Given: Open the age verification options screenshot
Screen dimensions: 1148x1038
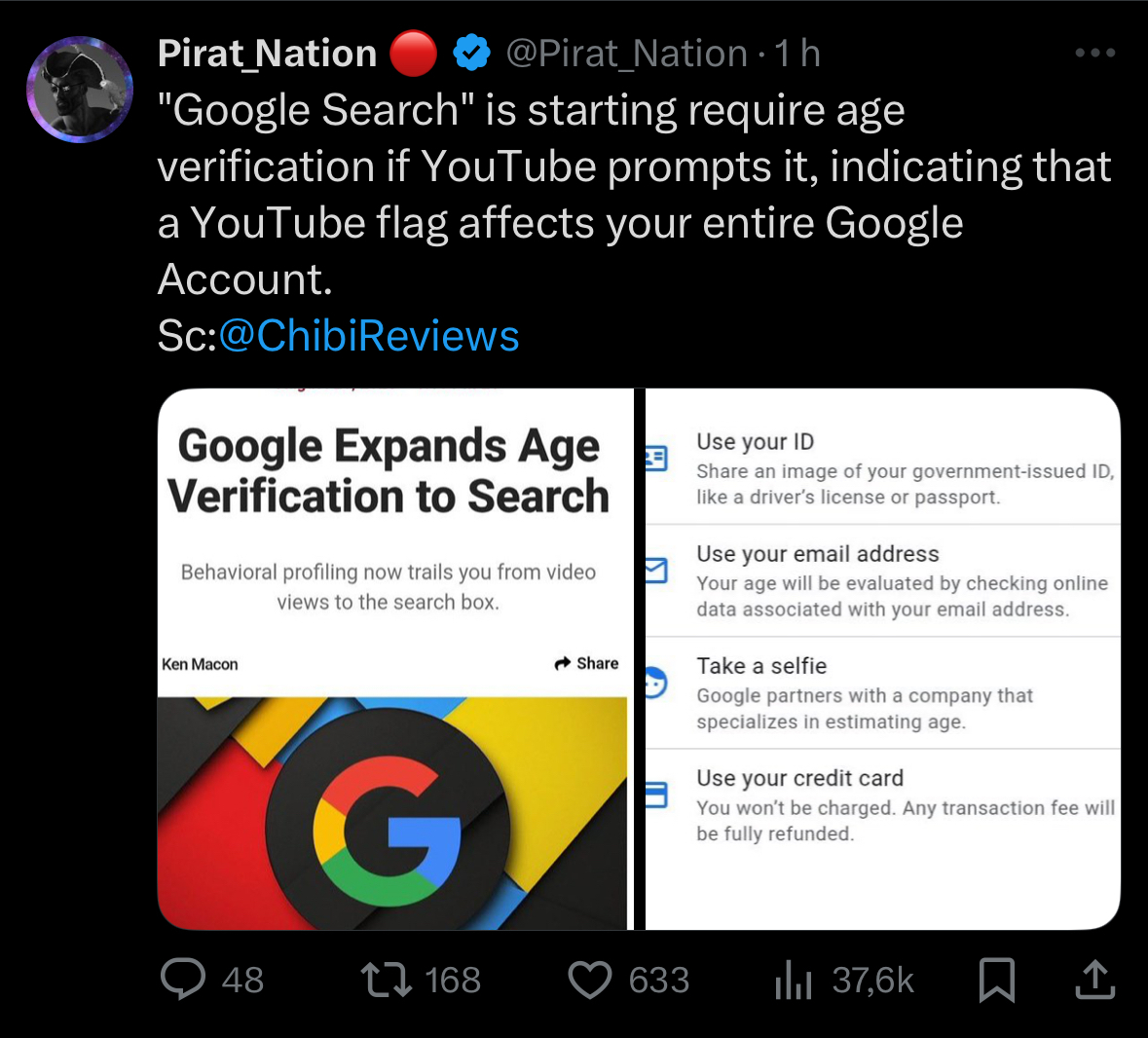Looking at the screenshot, I should point(881,657).
